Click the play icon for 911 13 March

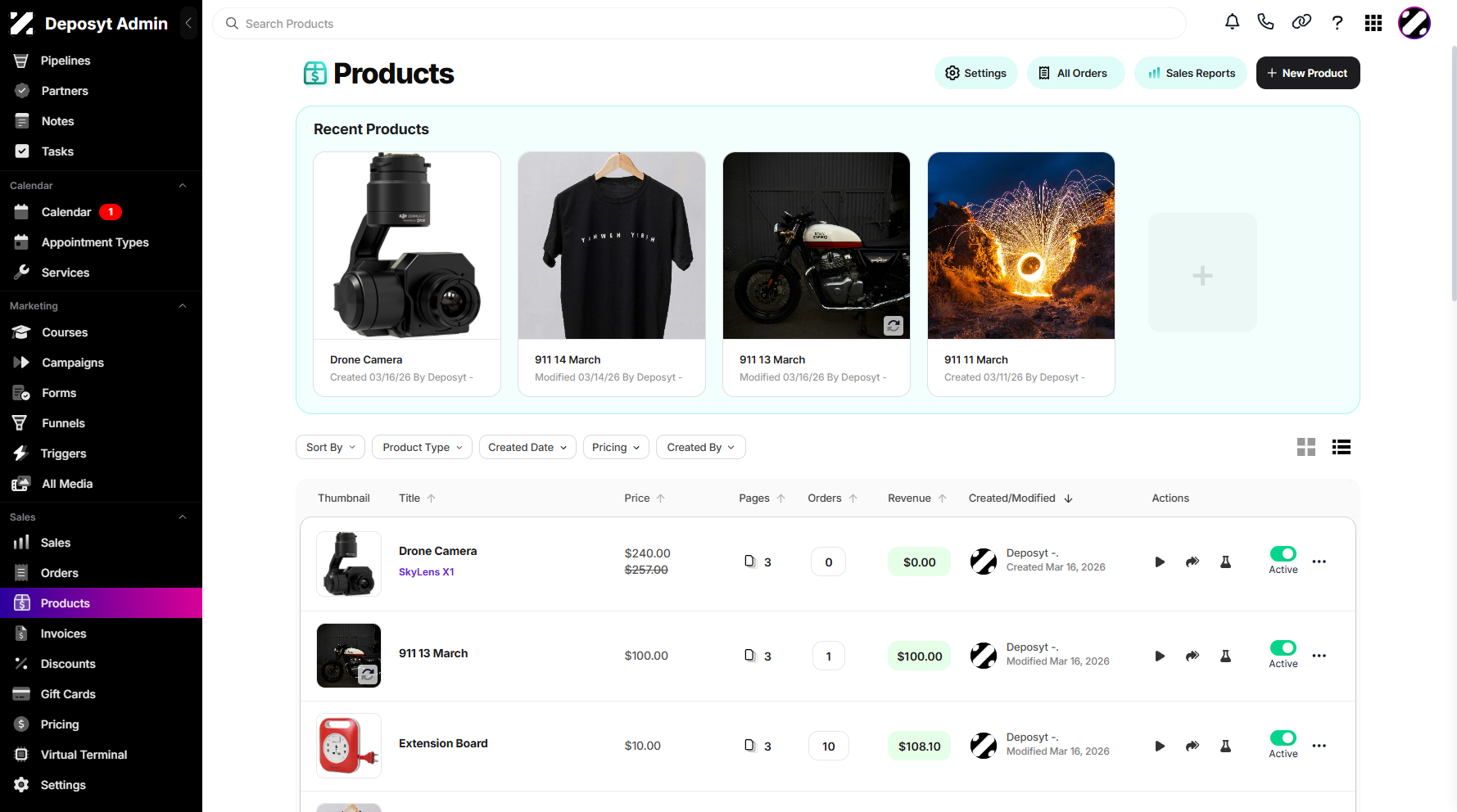click(1160, 656)
